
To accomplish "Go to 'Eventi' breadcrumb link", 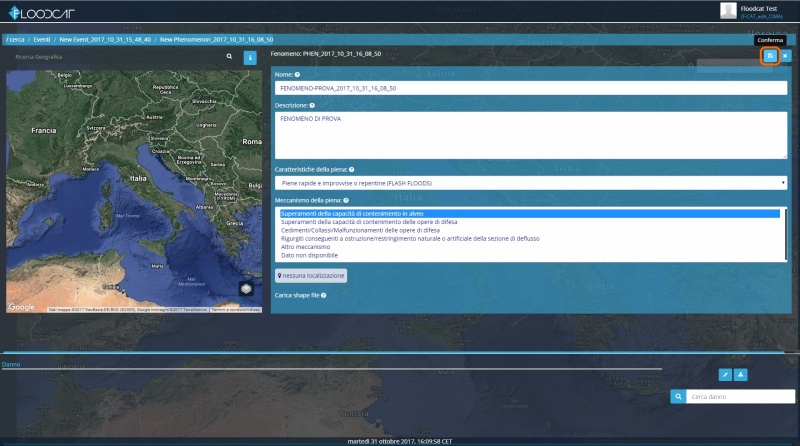I will [42, 39].
